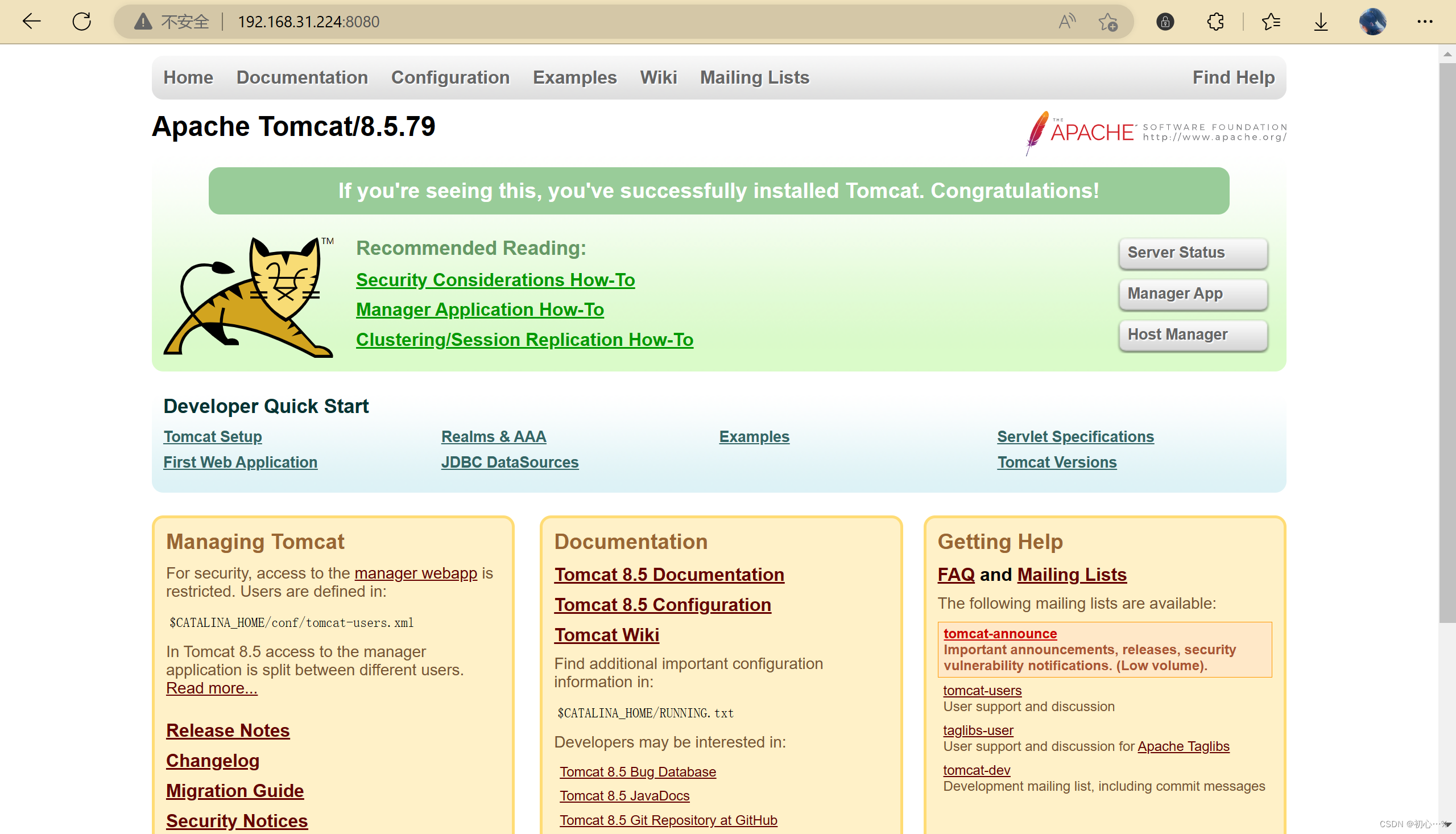The height and width of the screenshot is (834, 1456).
Task: Click the Tomcat cat mascot image
Action: [x=248, y=298]
